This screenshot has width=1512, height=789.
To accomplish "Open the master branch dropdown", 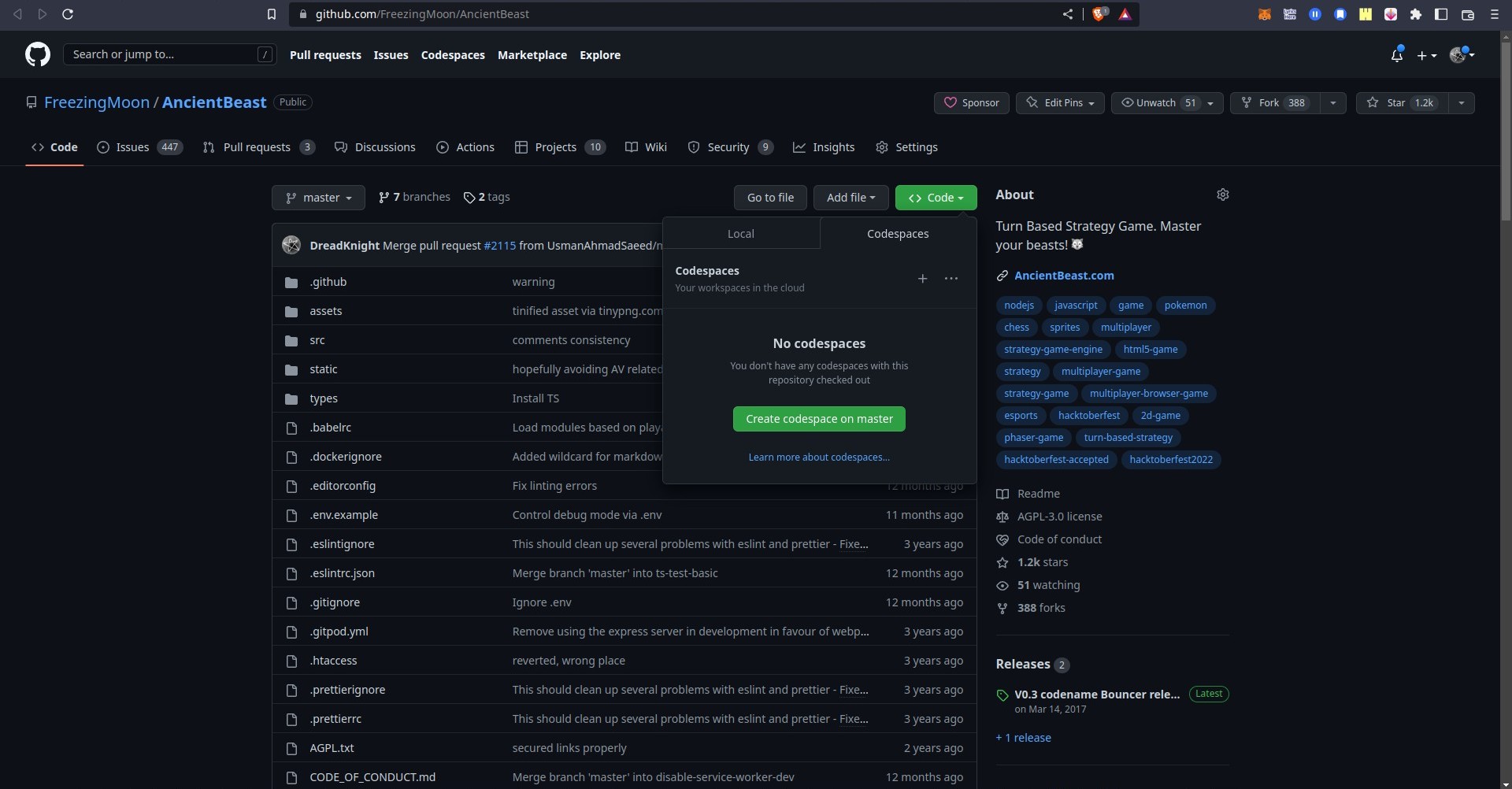I will (317, 197).
